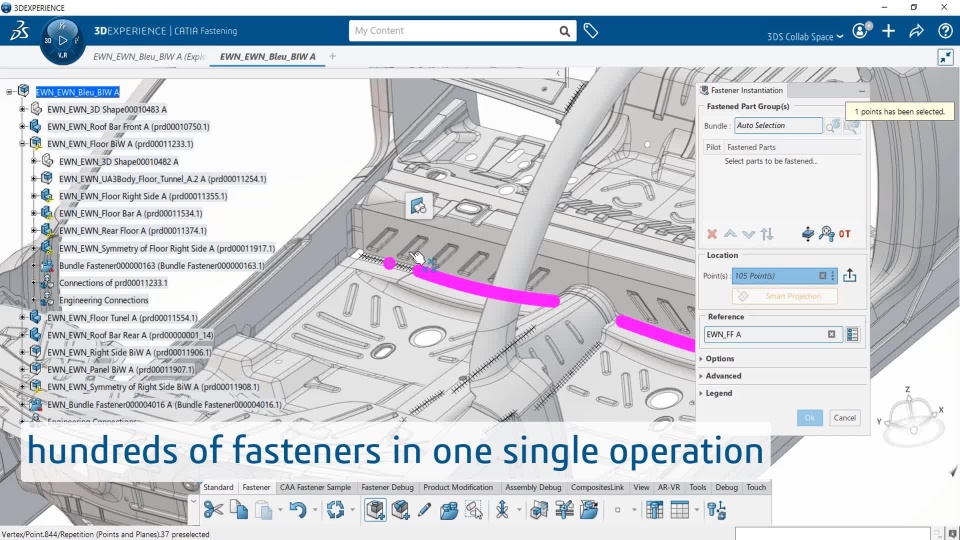Click the reference list icon beside EWN_FF A
Screen dimensions: 960x540
click(x=852, y=334)
